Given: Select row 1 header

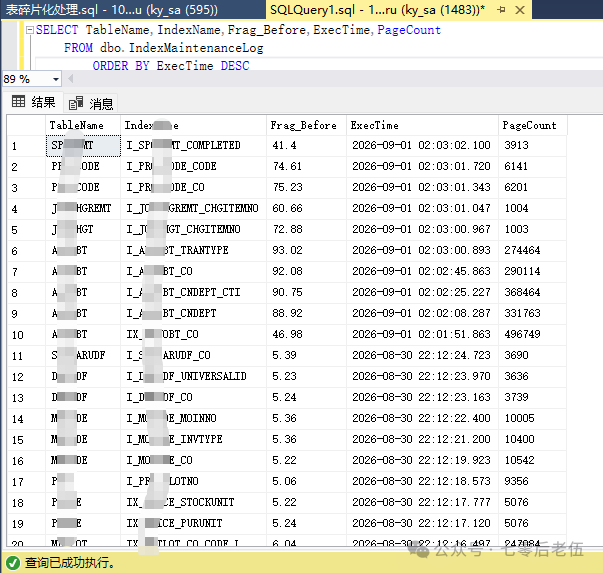Looking at the screenshot, I should click(x=26, y=146).
